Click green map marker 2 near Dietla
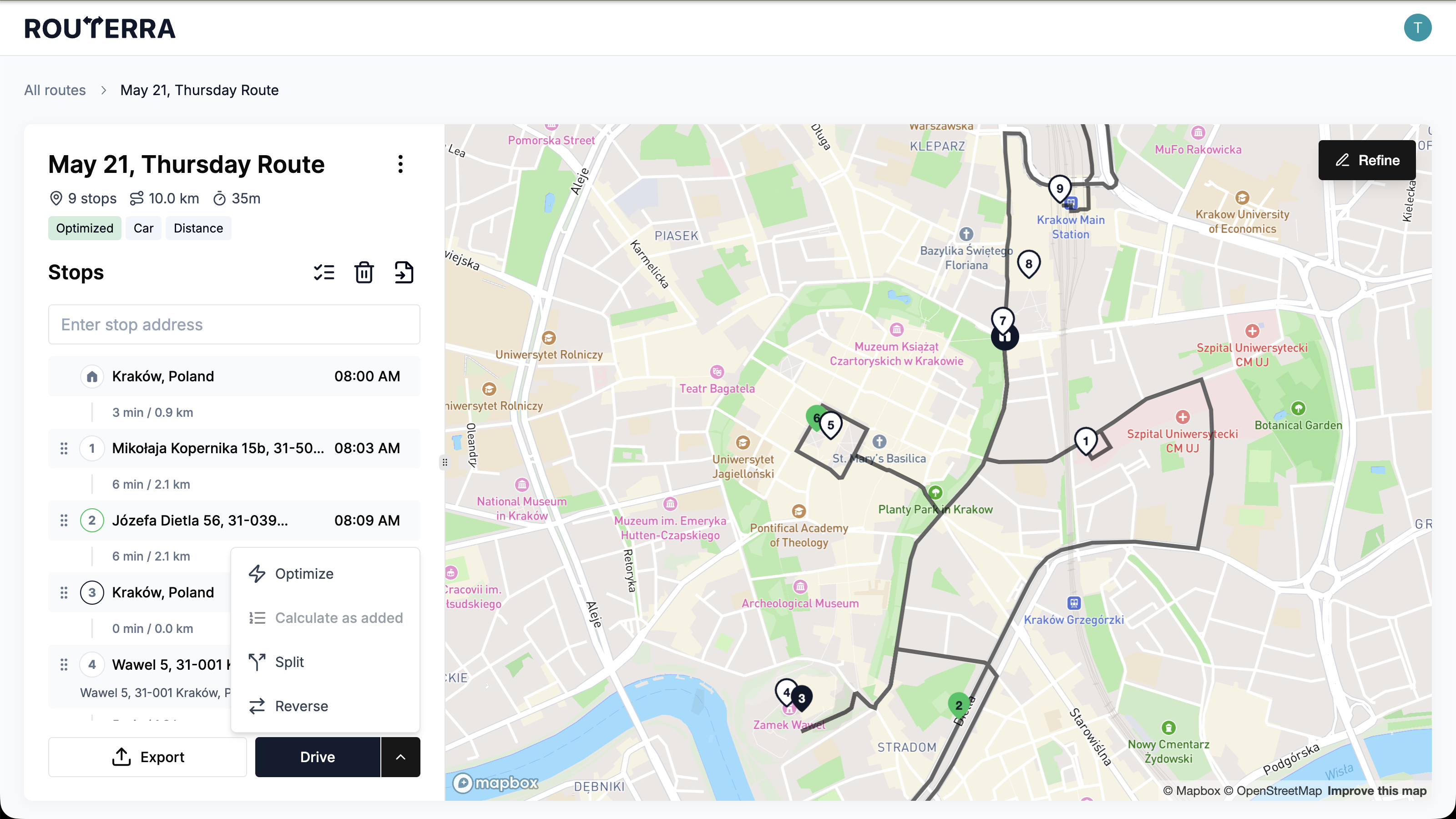This screenshot has width=1456, height=819. click(x=959, y=705)
